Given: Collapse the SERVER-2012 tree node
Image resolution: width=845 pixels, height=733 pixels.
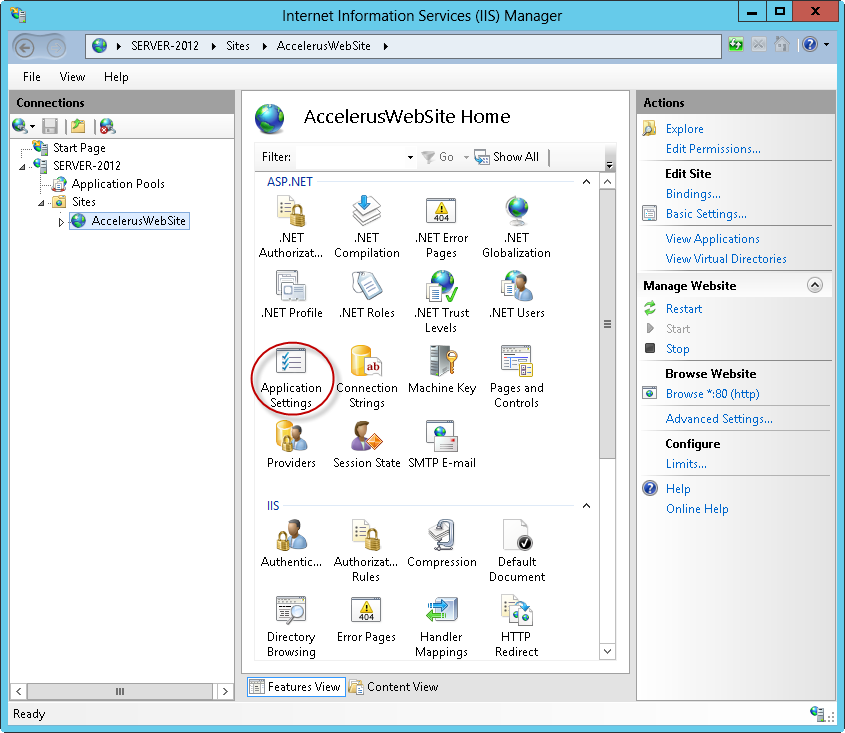Looking at the screenshot, I should (22, 167).
